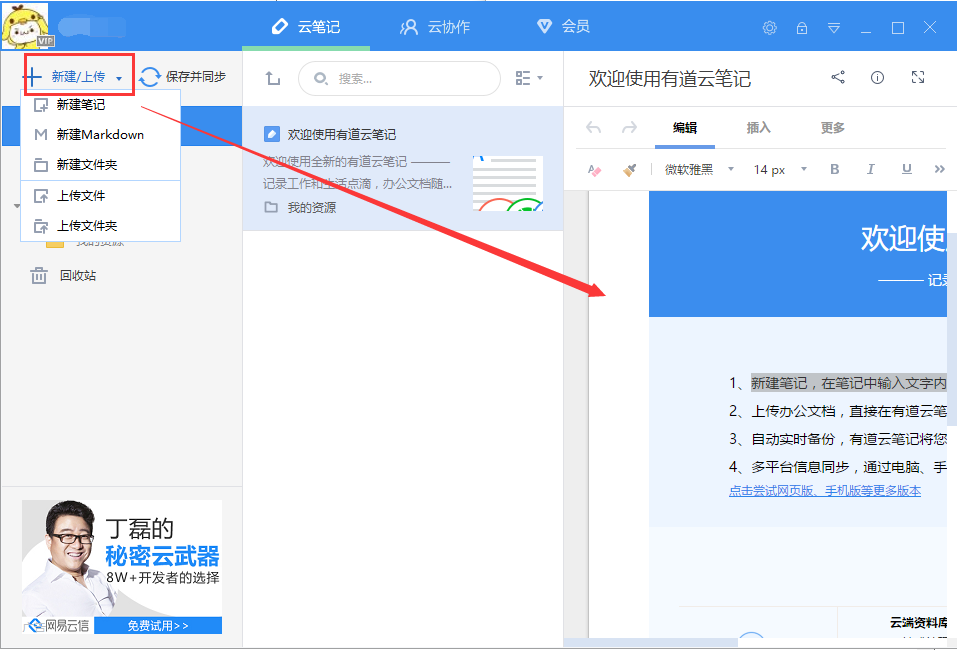This screenshot has height=650, width=957.
Task: Toggle bold formatting on selected text
Action: tap(834, 169)
